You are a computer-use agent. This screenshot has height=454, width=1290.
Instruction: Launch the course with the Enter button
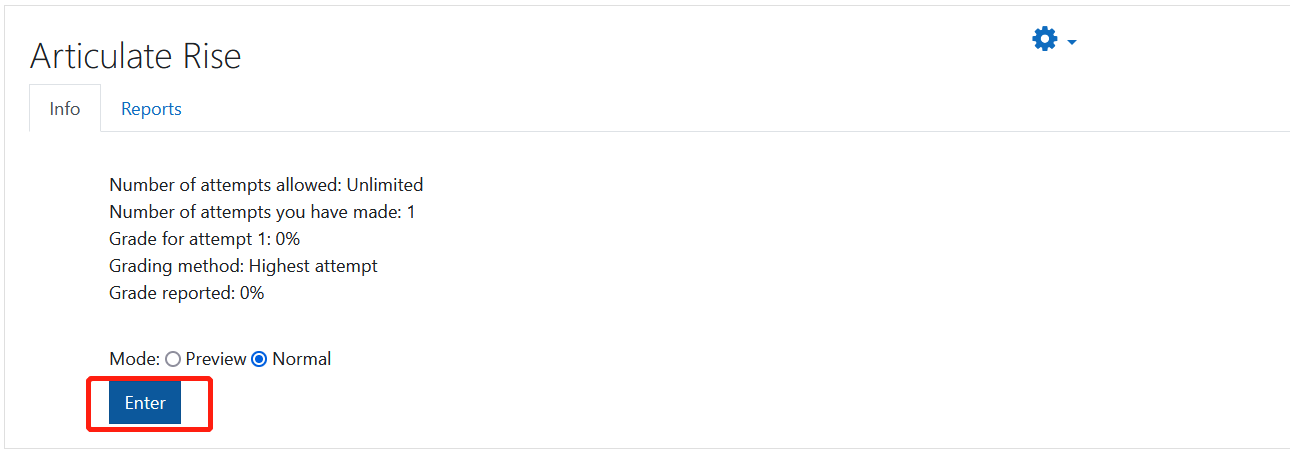[145, 402]
